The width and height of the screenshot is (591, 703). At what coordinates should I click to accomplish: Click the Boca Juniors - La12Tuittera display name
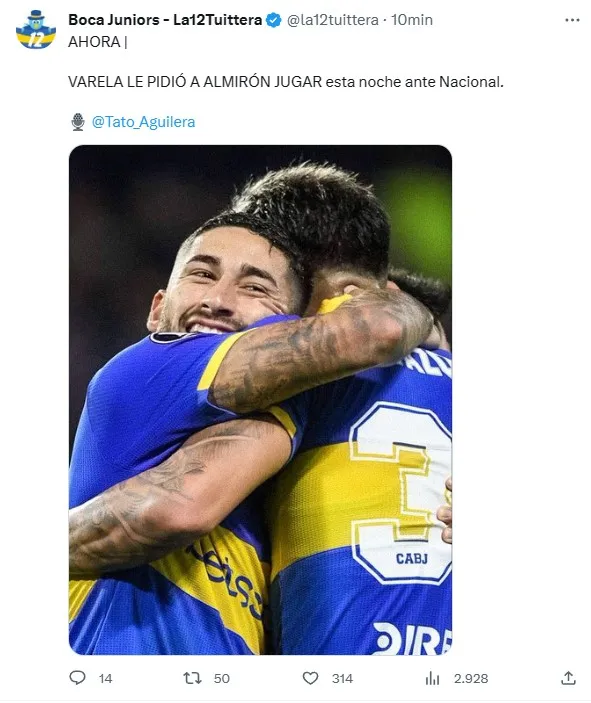coord(165,20)
